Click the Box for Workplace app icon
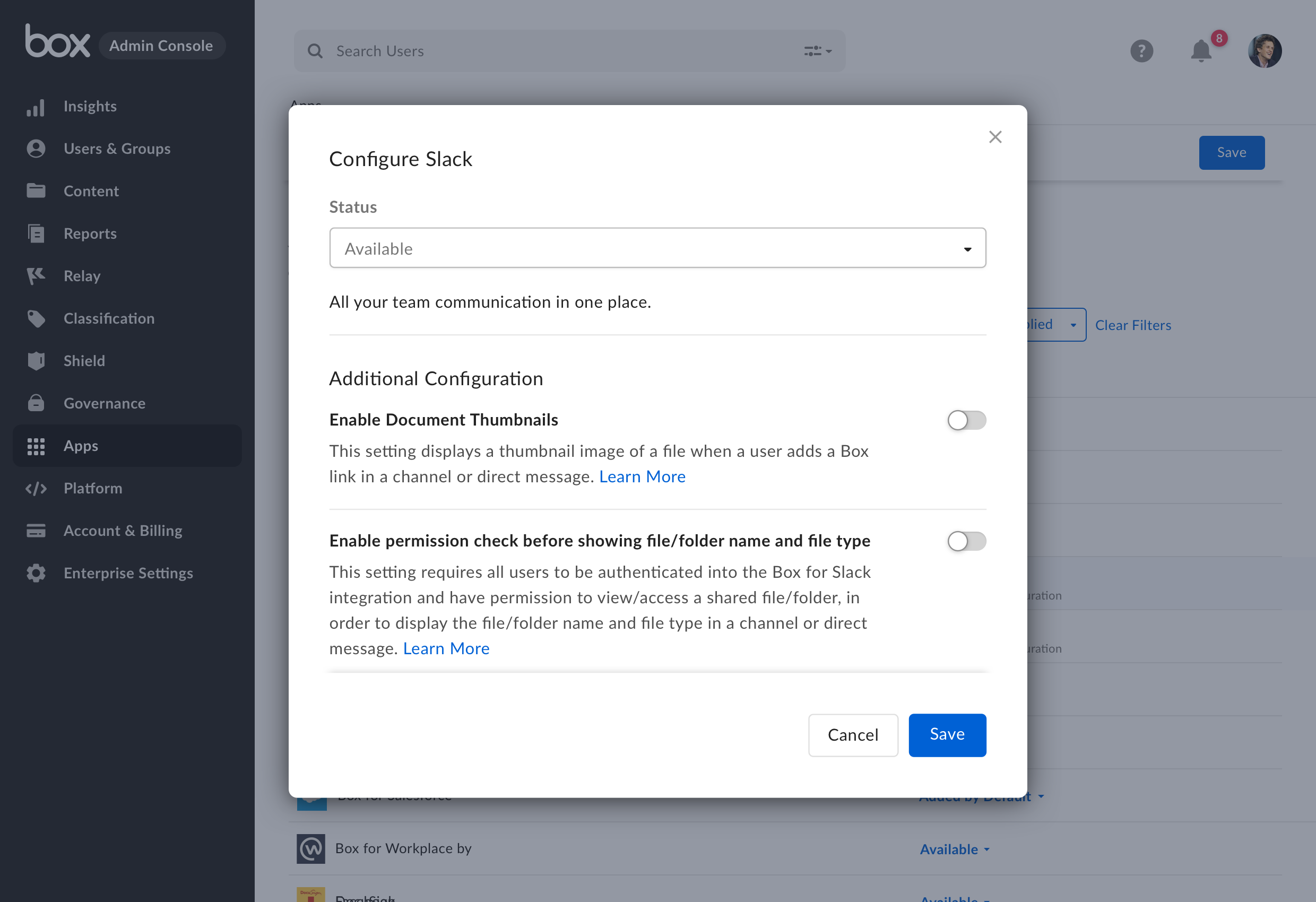 (311, 848)
